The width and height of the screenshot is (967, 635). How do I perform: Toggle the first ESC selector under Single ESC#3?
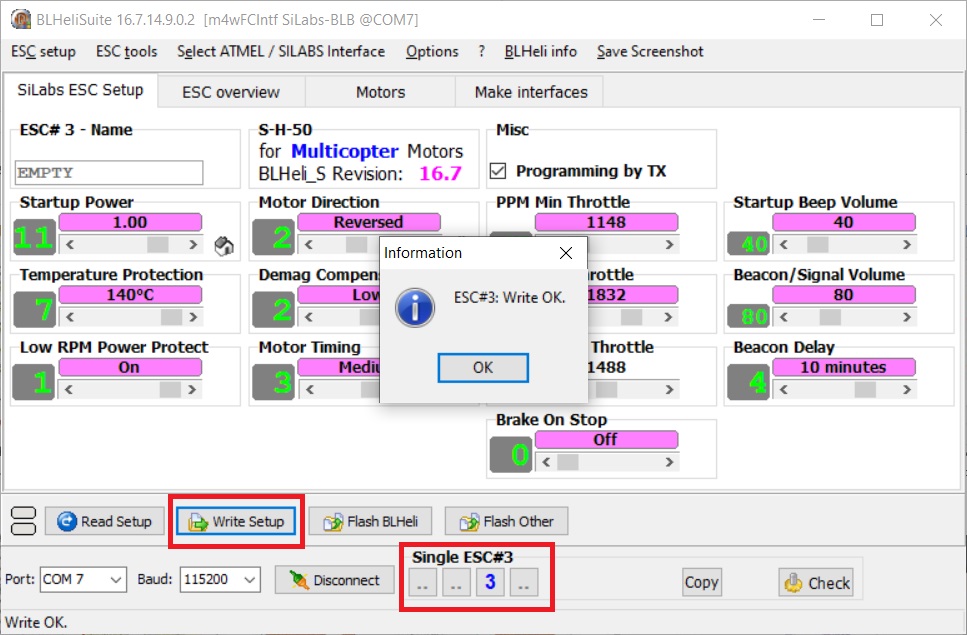pyautogui.click(x=423, y=581)
